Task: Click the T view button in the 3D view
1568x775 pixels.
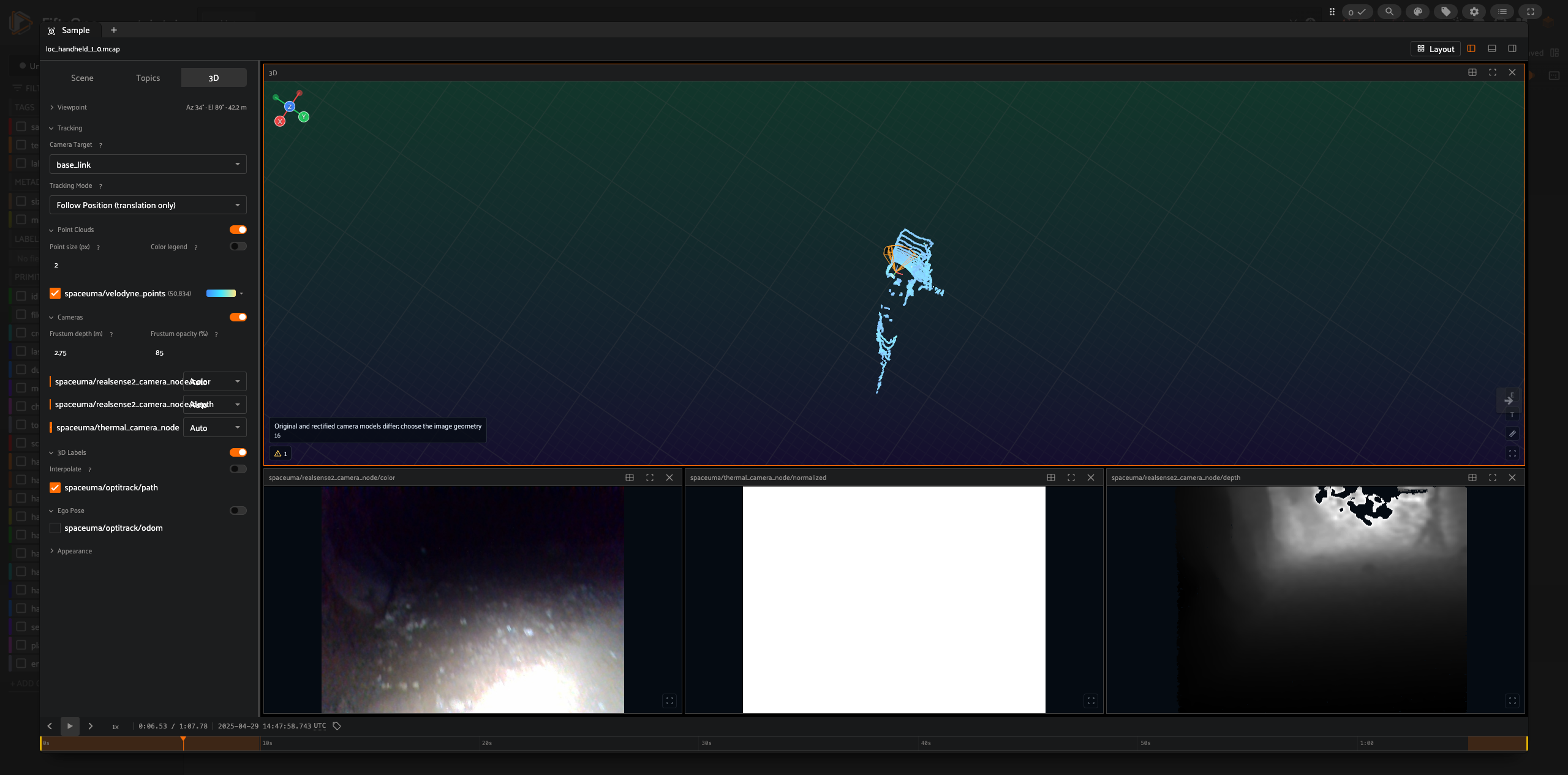Action: (x=1512, y=415)
